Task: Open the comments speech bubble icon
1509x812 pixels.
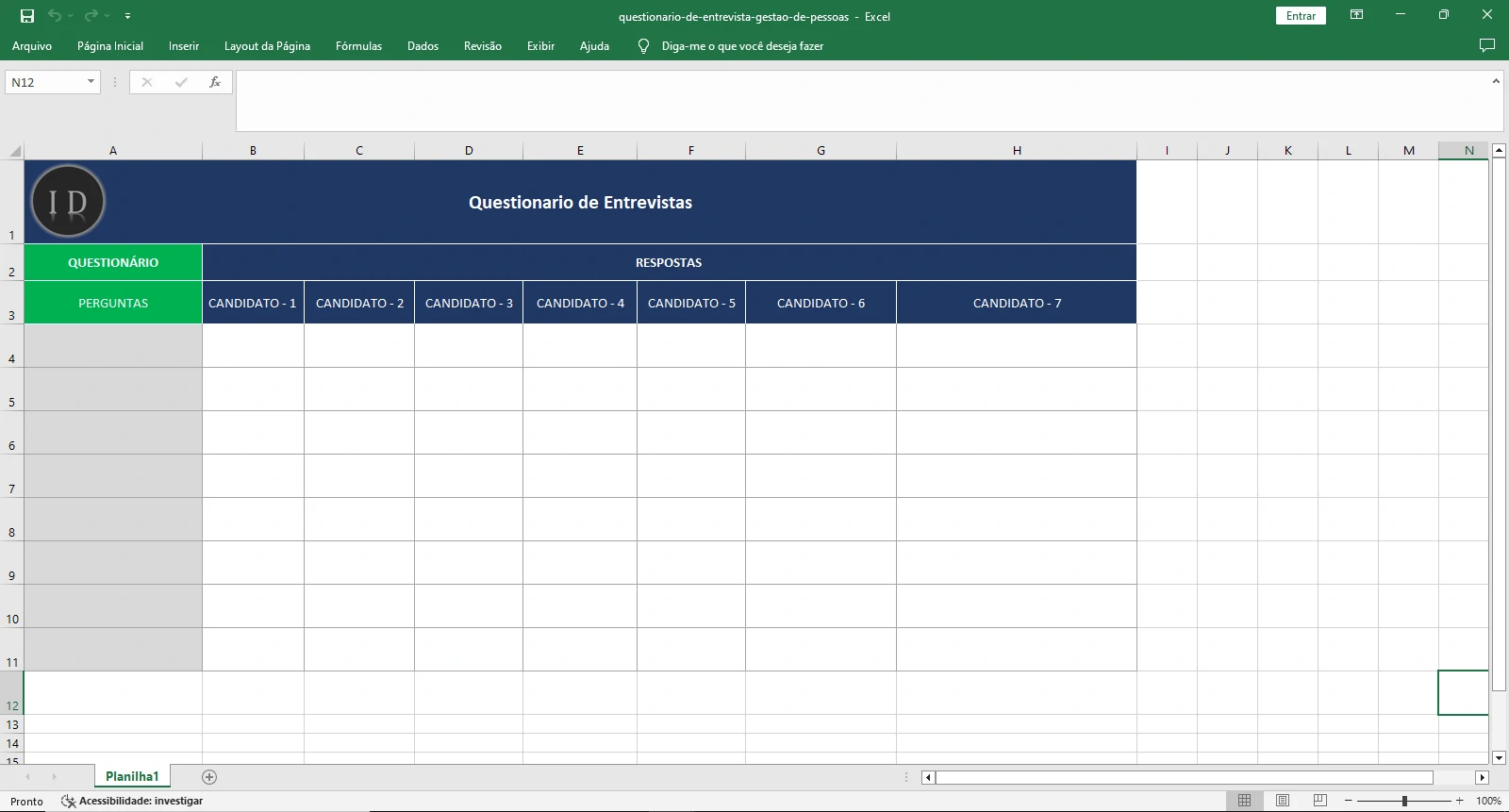Action: point(1487,45)
